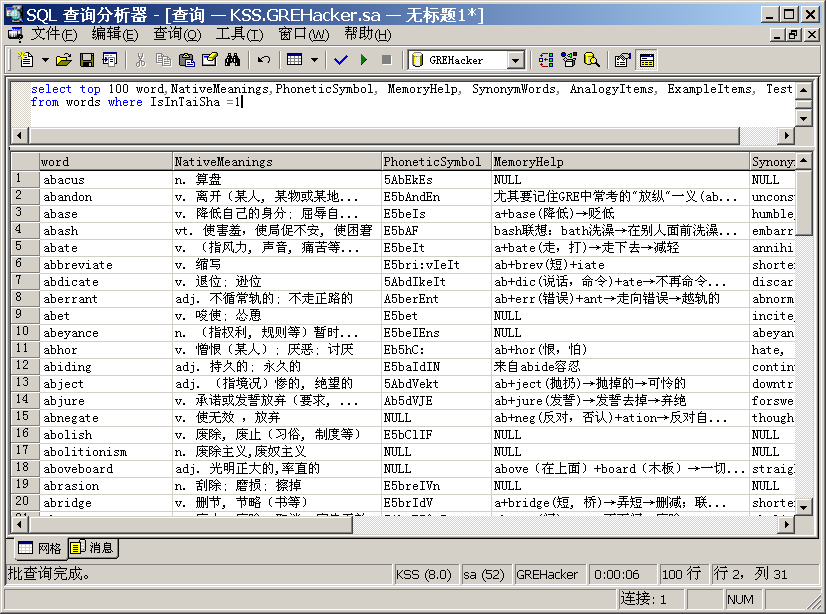Expand the GREHacker database dropdown

[515, 61]
